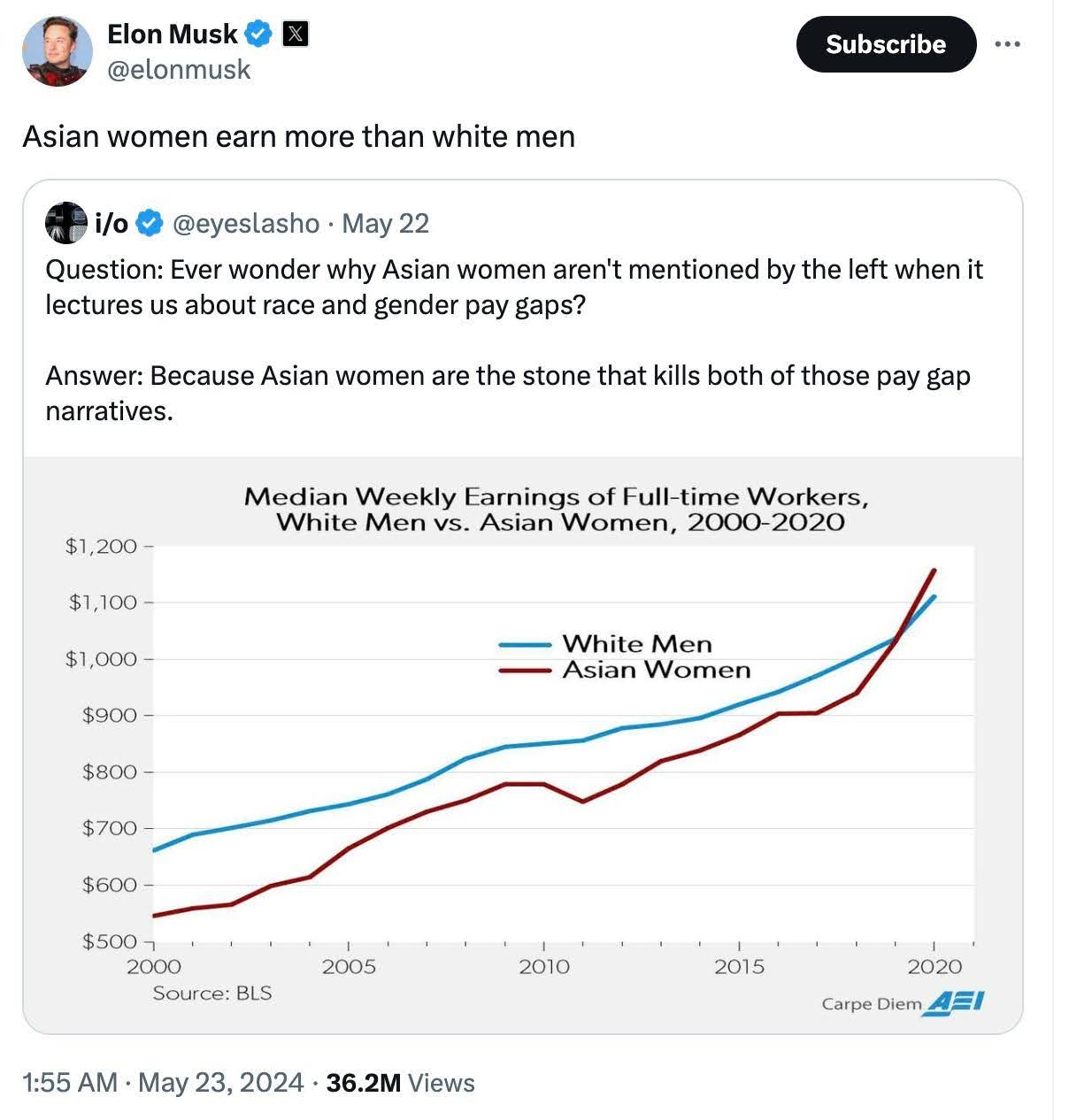Click the AEI logo in the chart
Image resolution: width=1069 pixels, height=1120 pixels.
pyautogui.click(x=954, y=1003)
